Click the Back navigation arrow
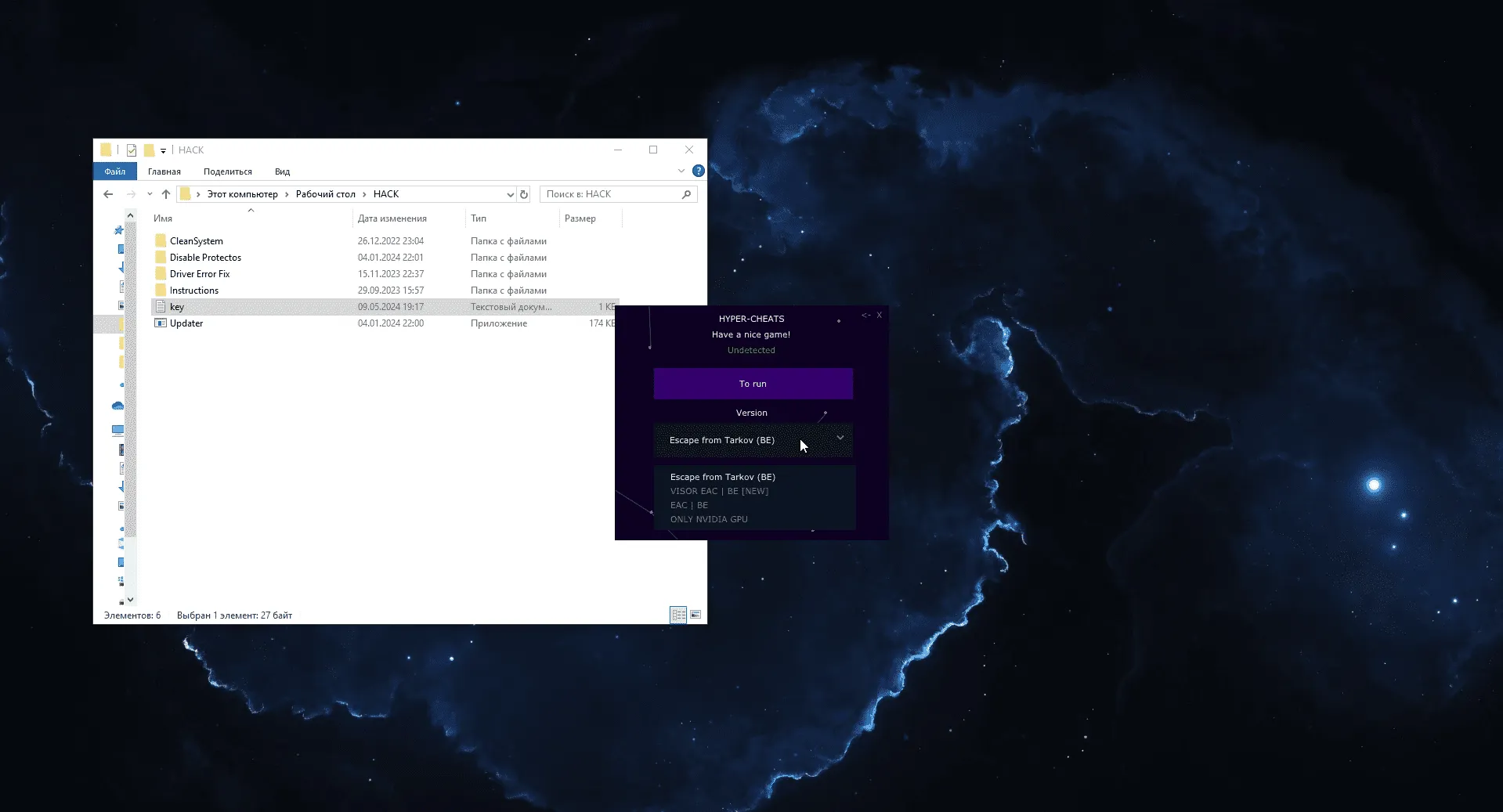1503x812 pixels. coord(108,194)
